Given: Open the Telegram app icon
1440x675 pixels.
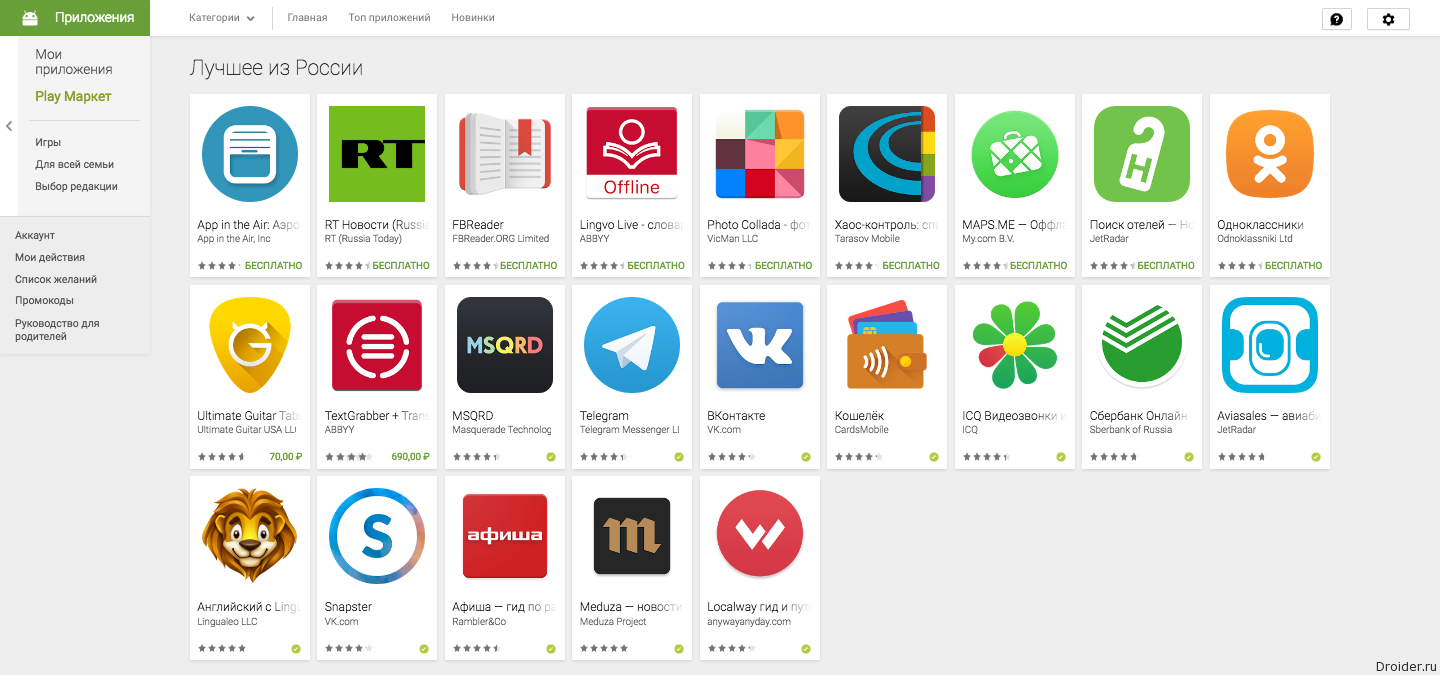Looking at the screenshot, I should 631,345.
